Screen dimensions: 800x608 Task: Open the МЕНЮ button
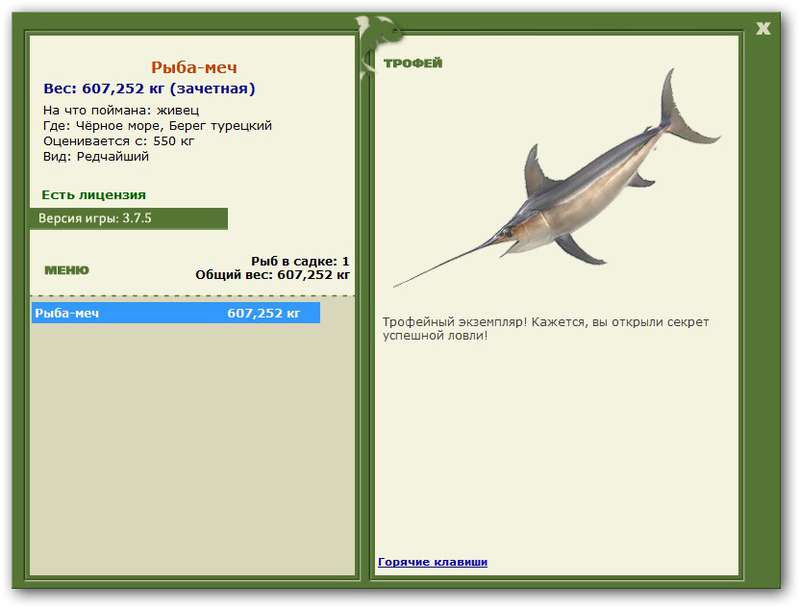click(x=67, y=270)
